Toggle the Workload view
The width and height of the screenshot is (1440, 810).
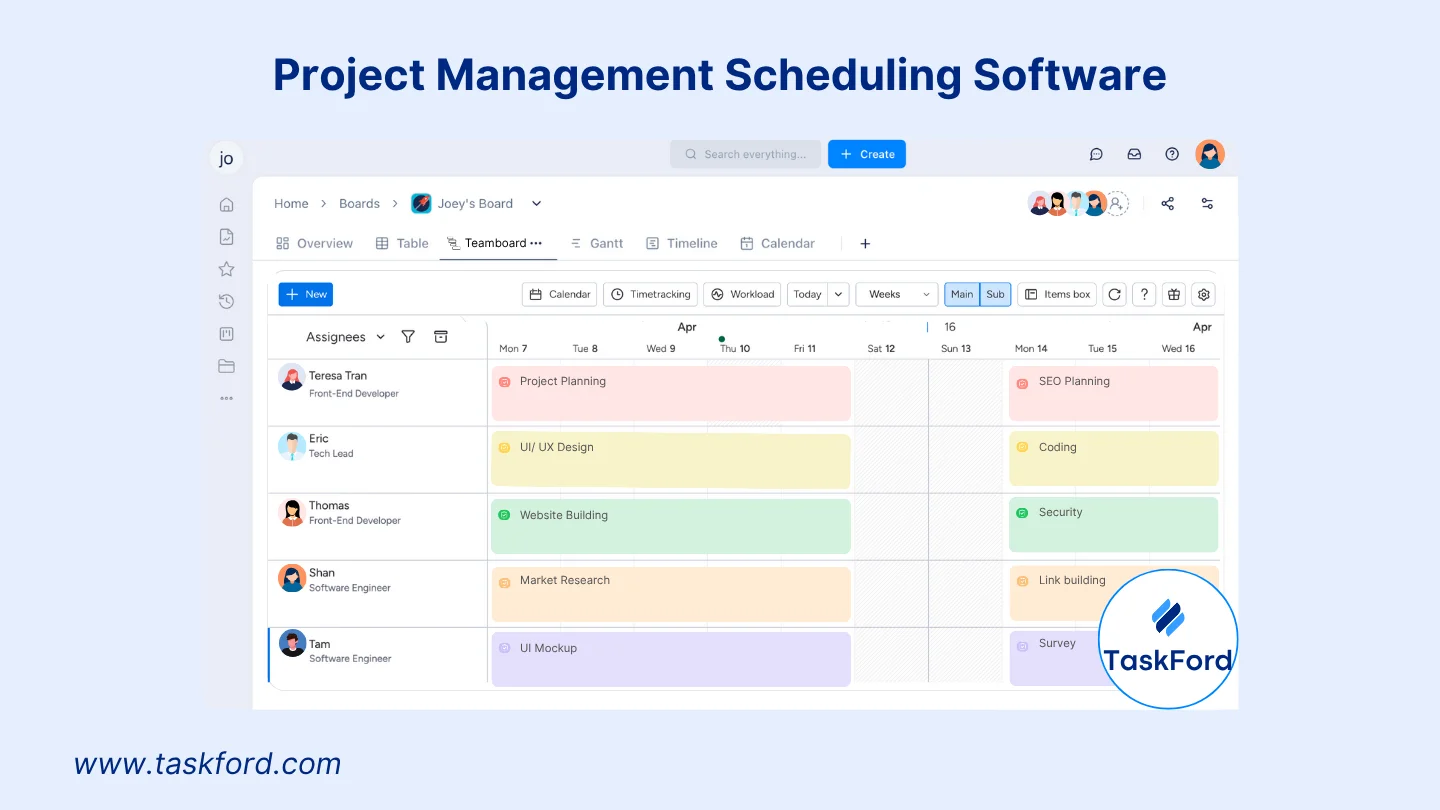(742, 295)
